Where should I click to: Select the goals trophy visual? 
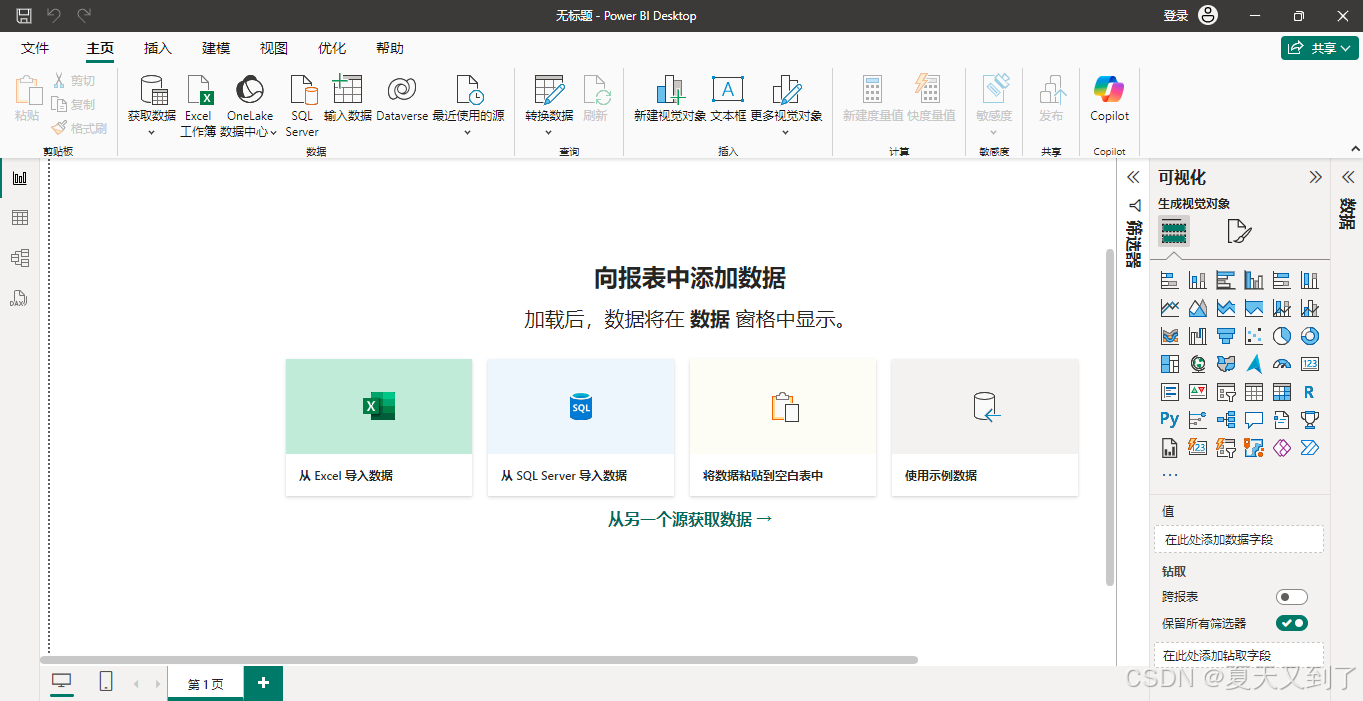tap(1310, 419)
